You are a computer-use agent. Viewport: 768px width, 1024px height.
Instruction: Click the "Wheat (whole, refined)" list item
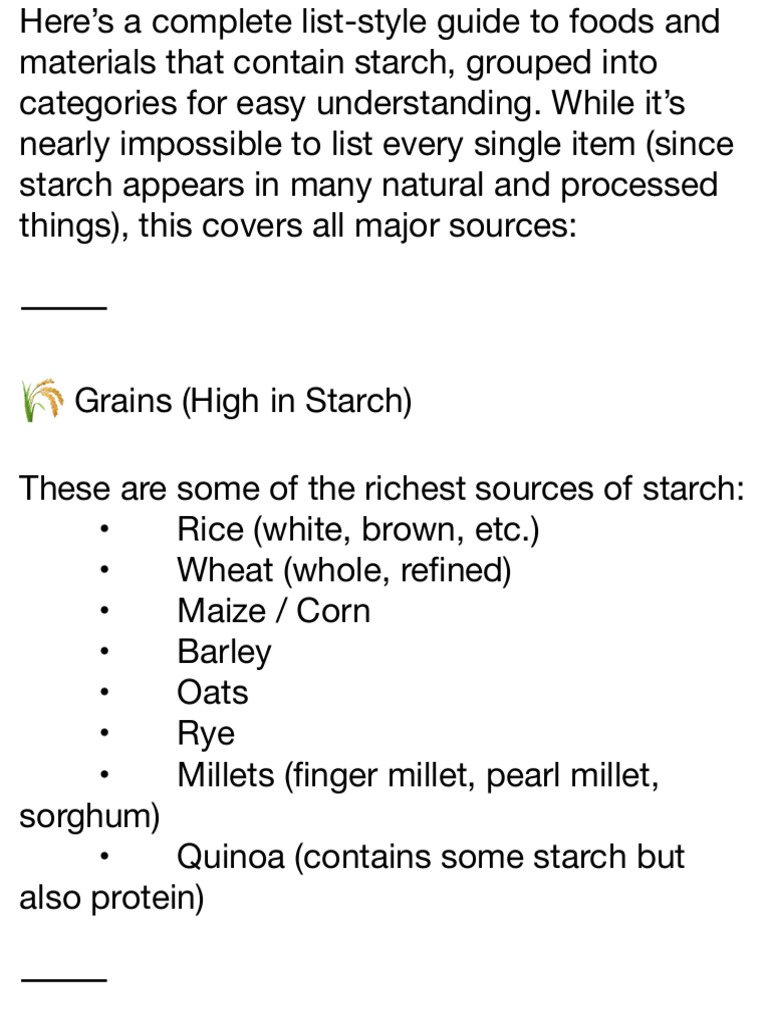[x=344, y=570]
